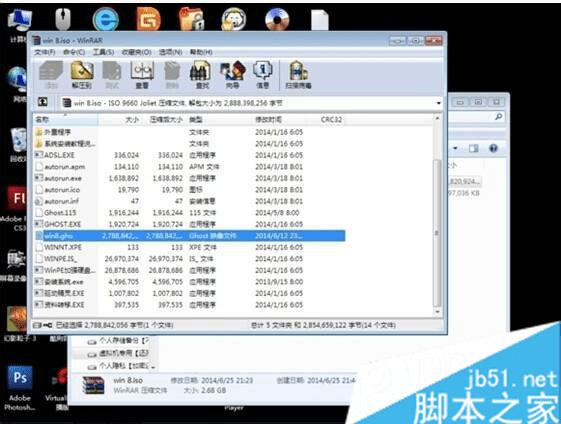
Task: Select the autorun.inf file row
Action: click(190, 201)
